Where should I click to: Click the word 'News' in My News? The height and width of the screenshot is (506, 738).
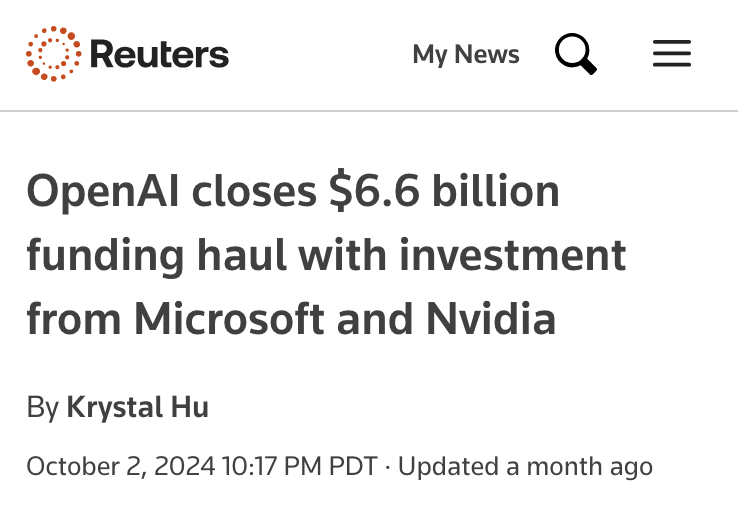pyautogui.click(x=487, y=54)
